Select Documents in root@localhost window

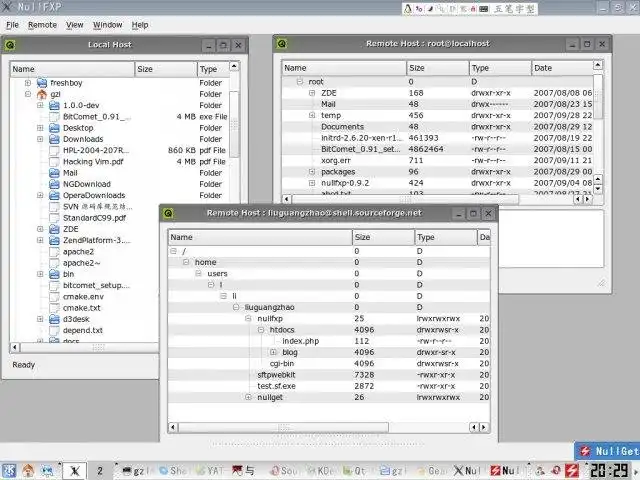tap(342, 127)
